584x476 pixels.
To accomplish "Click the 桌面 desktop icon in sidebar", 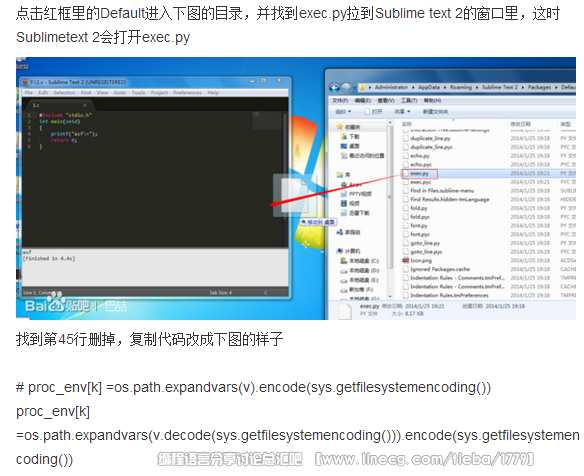I will click(344, 146).
